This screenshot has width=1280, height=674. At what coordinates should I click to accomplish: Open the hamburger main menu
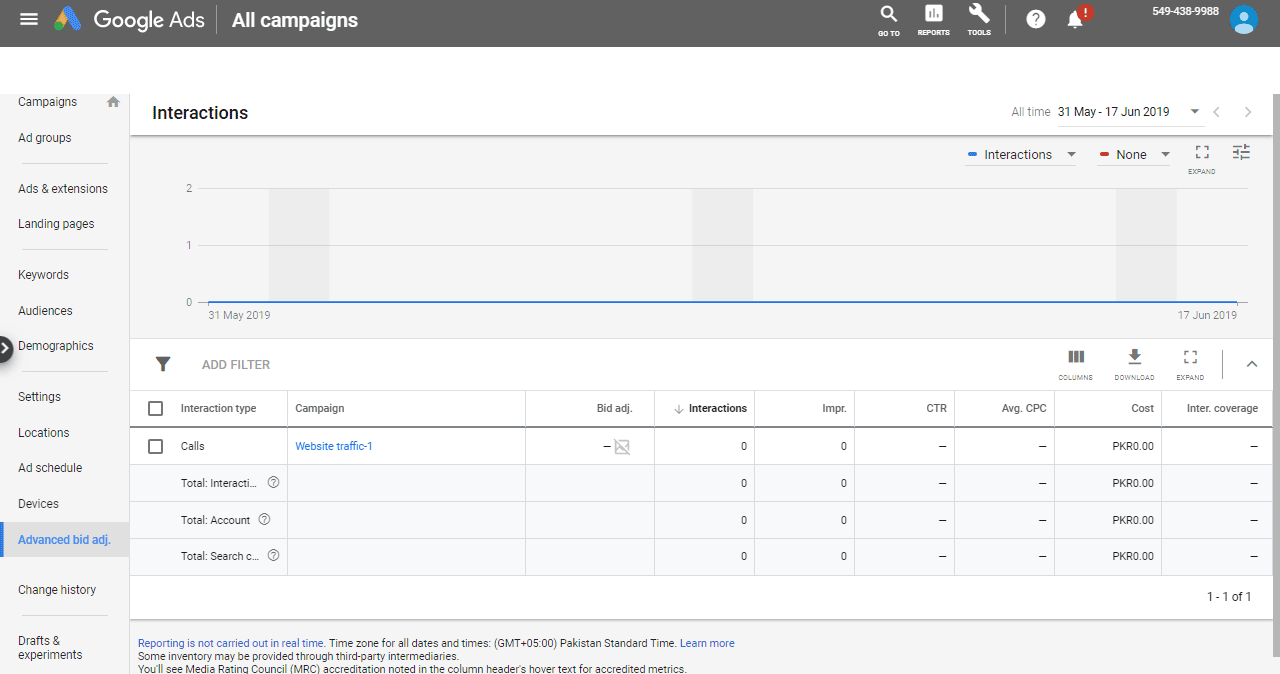[x=29, y=19]
